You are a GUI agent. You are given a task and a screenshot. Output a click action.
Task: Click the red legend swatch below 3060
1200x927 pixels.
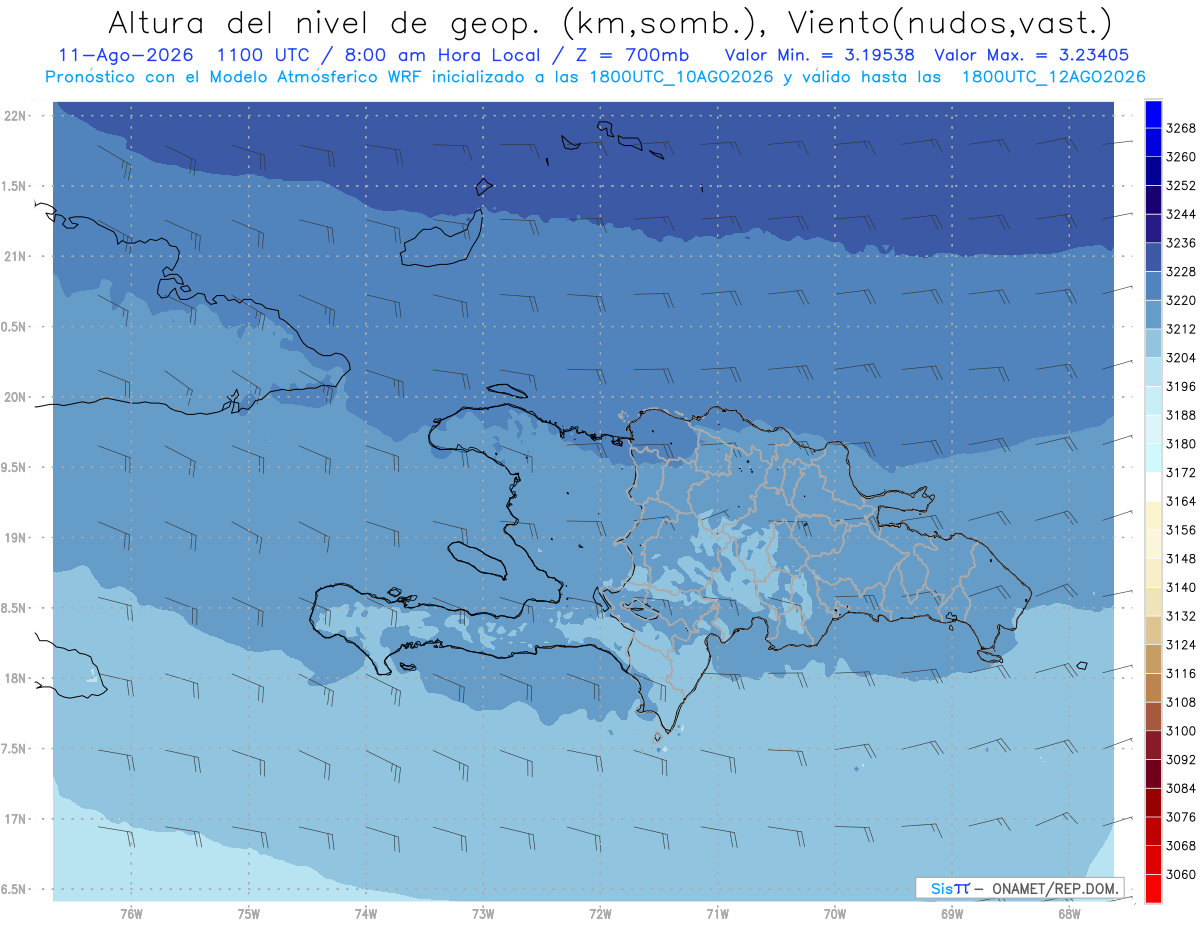click(1153, 888)
